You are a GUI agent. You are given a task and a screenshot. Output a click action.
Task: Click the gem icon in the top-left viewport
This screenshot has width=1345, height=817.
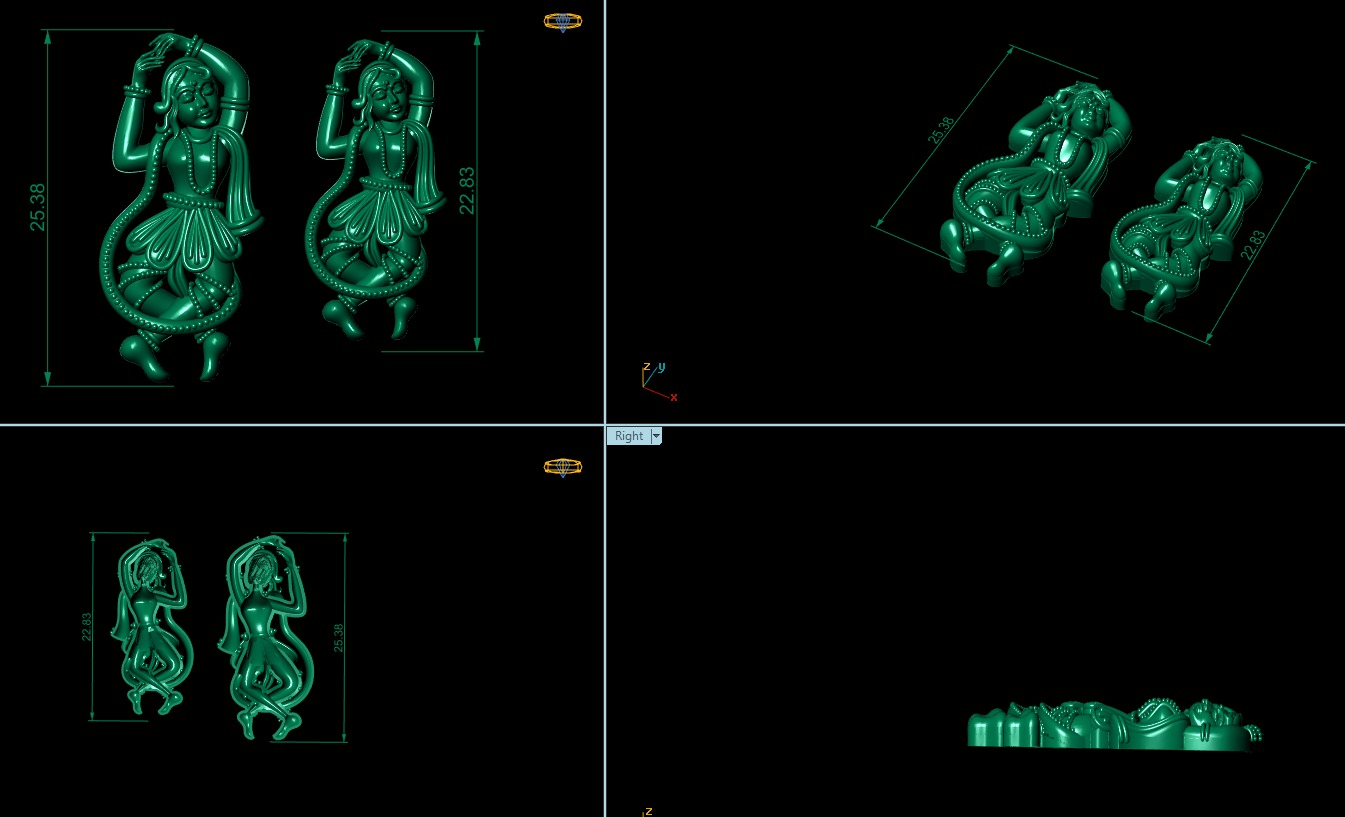563,21
